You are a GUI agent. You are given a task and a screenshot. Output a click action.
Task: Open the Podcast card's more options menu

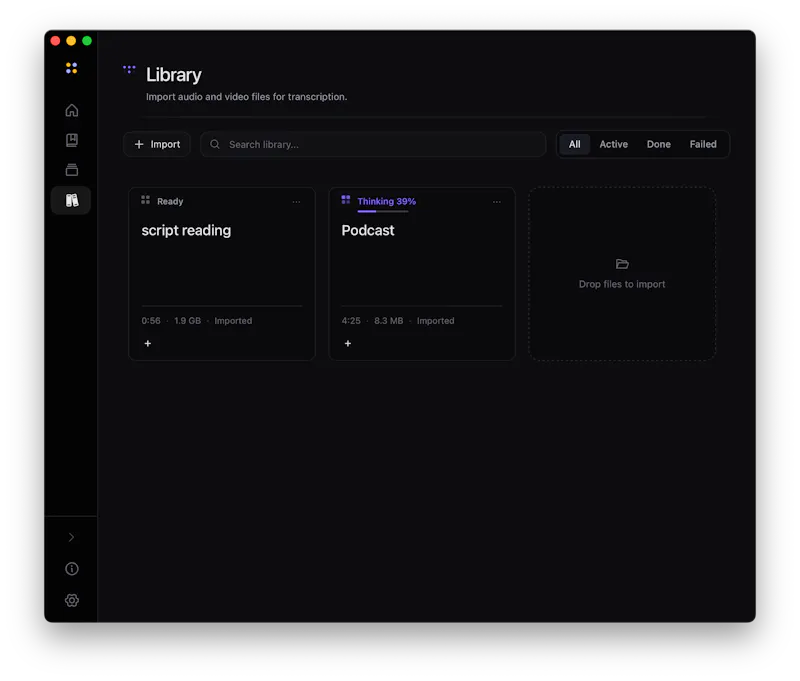[496, 202]
